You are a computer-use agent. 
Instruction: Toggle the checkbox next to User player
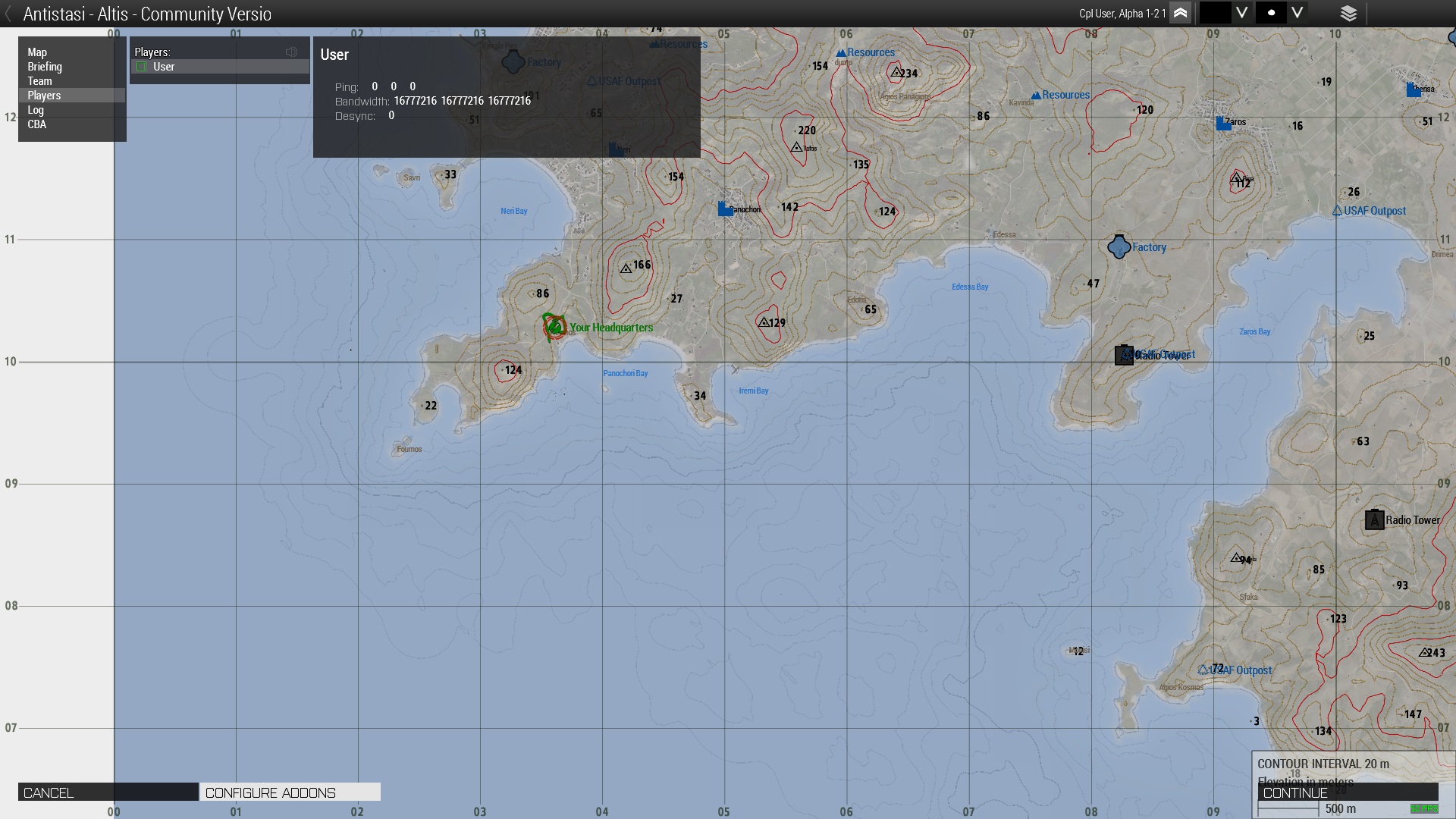pyautogui.click(x=141, y=67)
